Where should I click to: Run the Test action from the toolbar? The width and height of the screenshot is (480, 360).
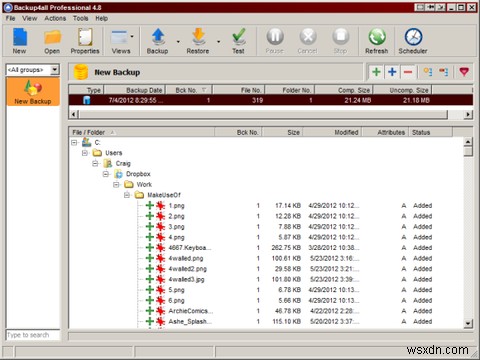(238, 41)
